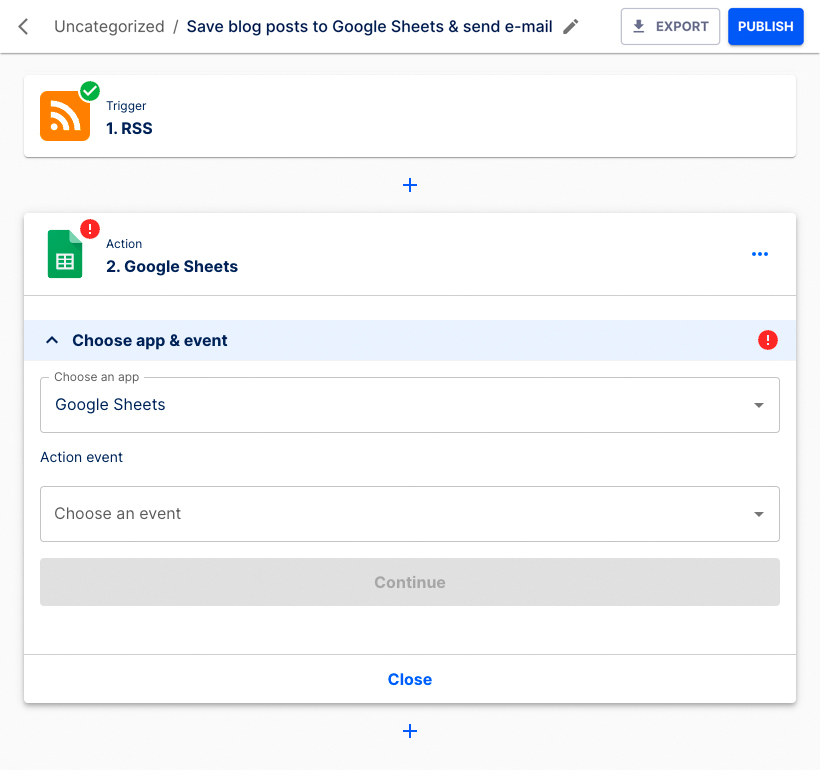Publish the workflow

766,26
